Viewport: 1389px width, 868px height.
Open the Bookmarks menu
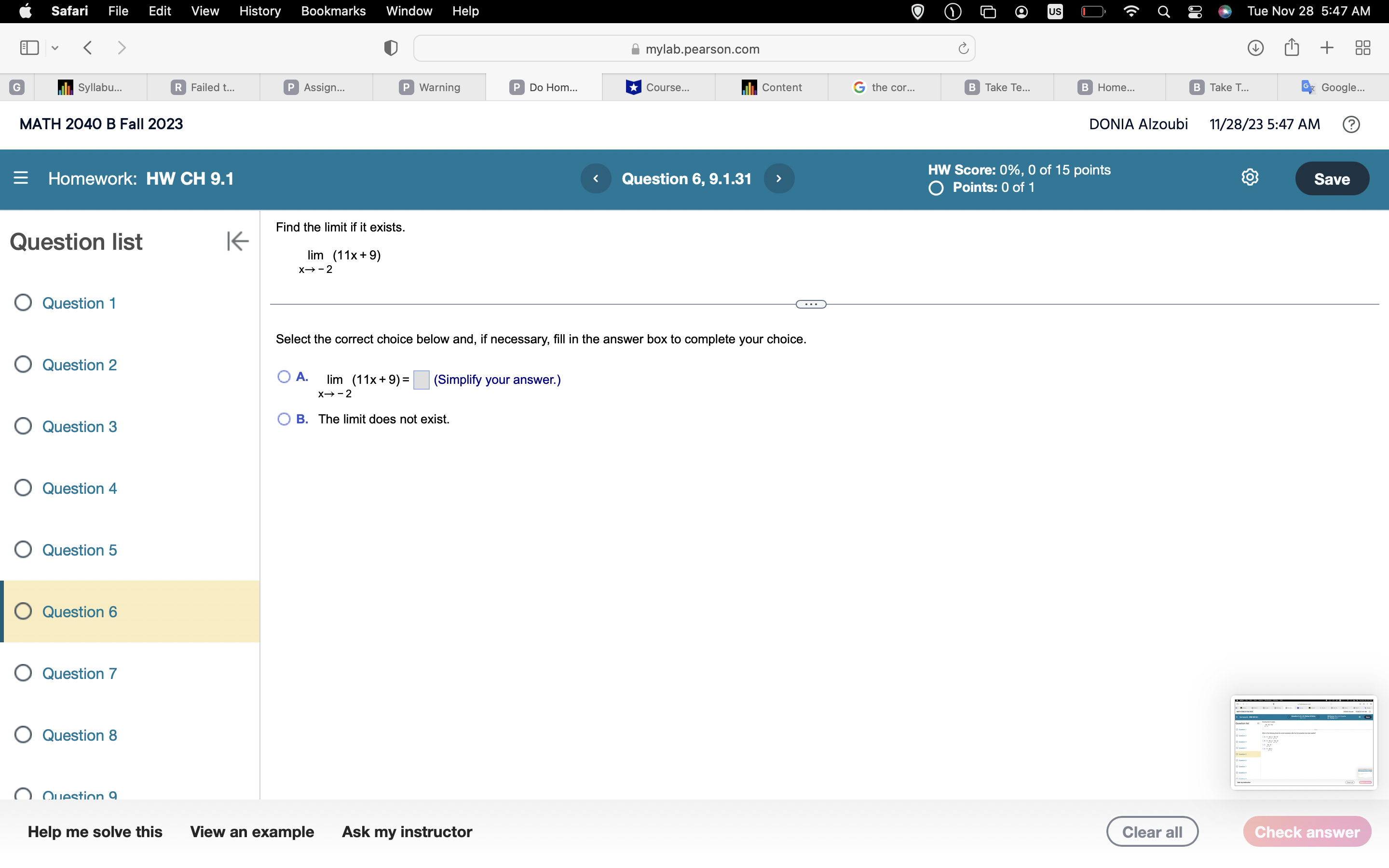333,11
